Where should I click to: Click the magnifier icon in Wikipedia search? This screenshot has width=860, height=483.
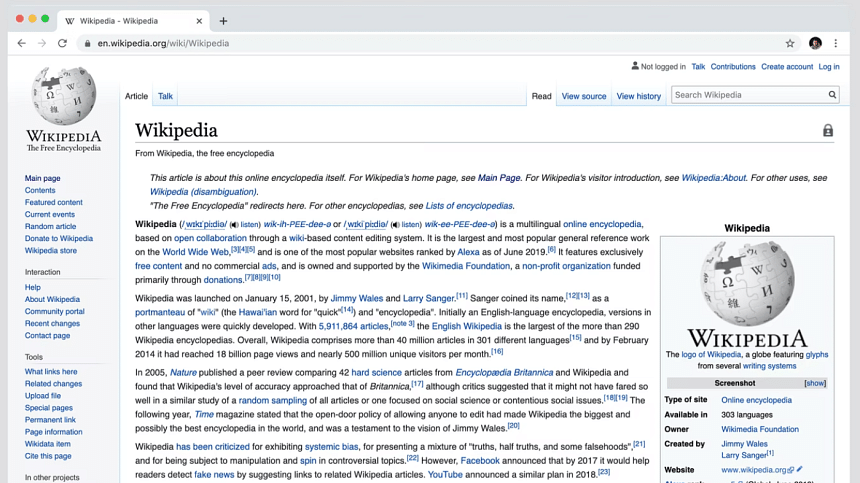831,95
